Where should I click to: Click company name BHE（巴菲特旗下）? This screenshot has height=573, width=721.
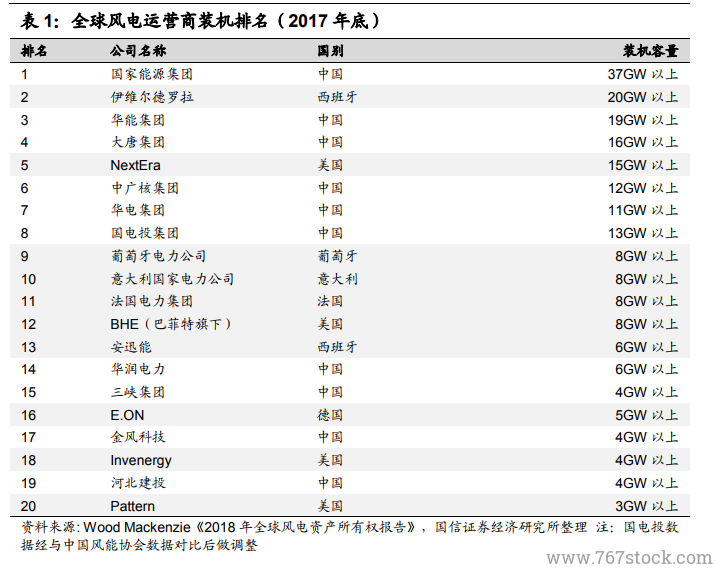pyautogui.click(x=171, y=324)
